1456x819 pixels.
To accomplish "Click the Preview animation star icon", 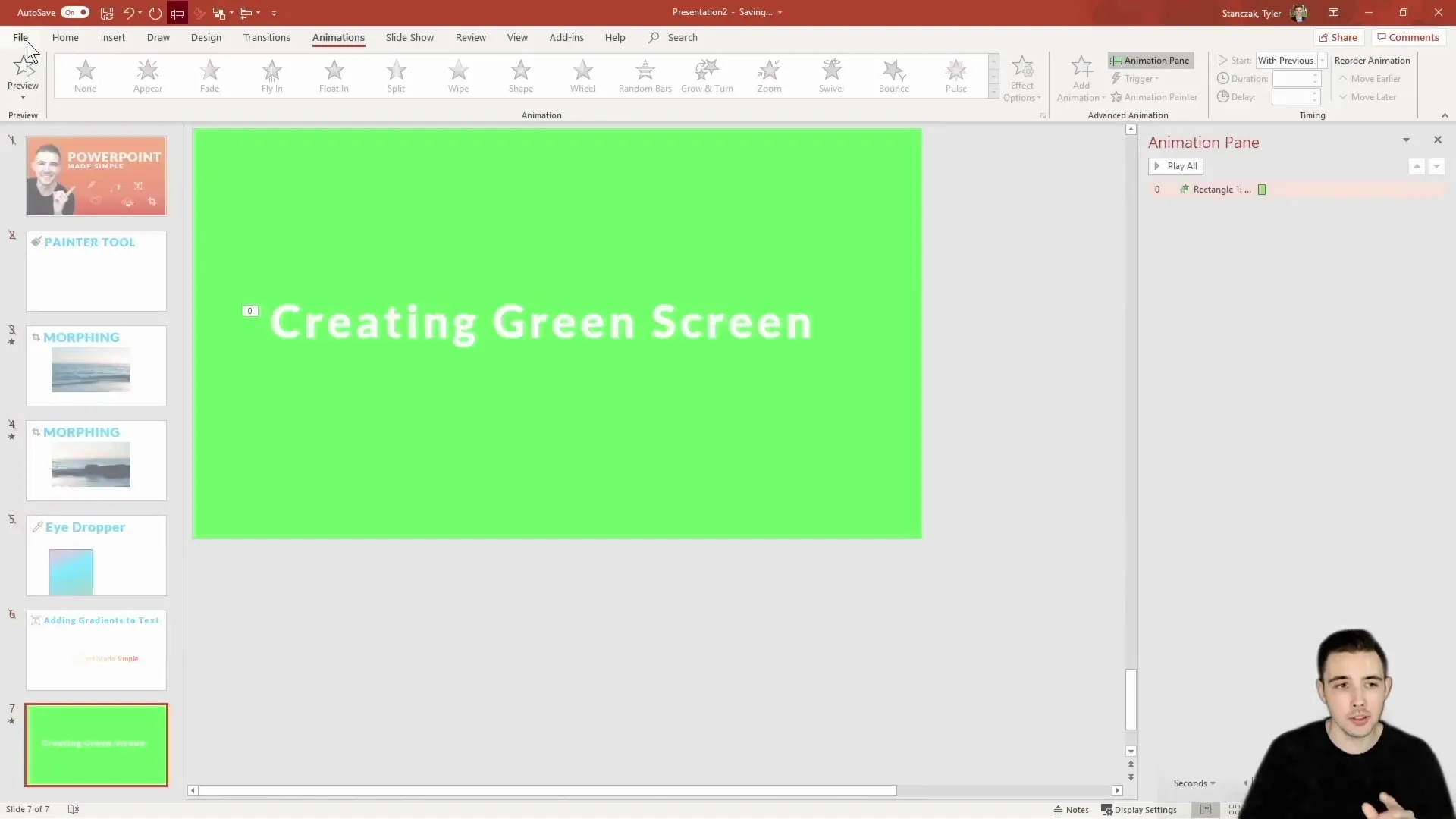I will [x=23, y=67].
